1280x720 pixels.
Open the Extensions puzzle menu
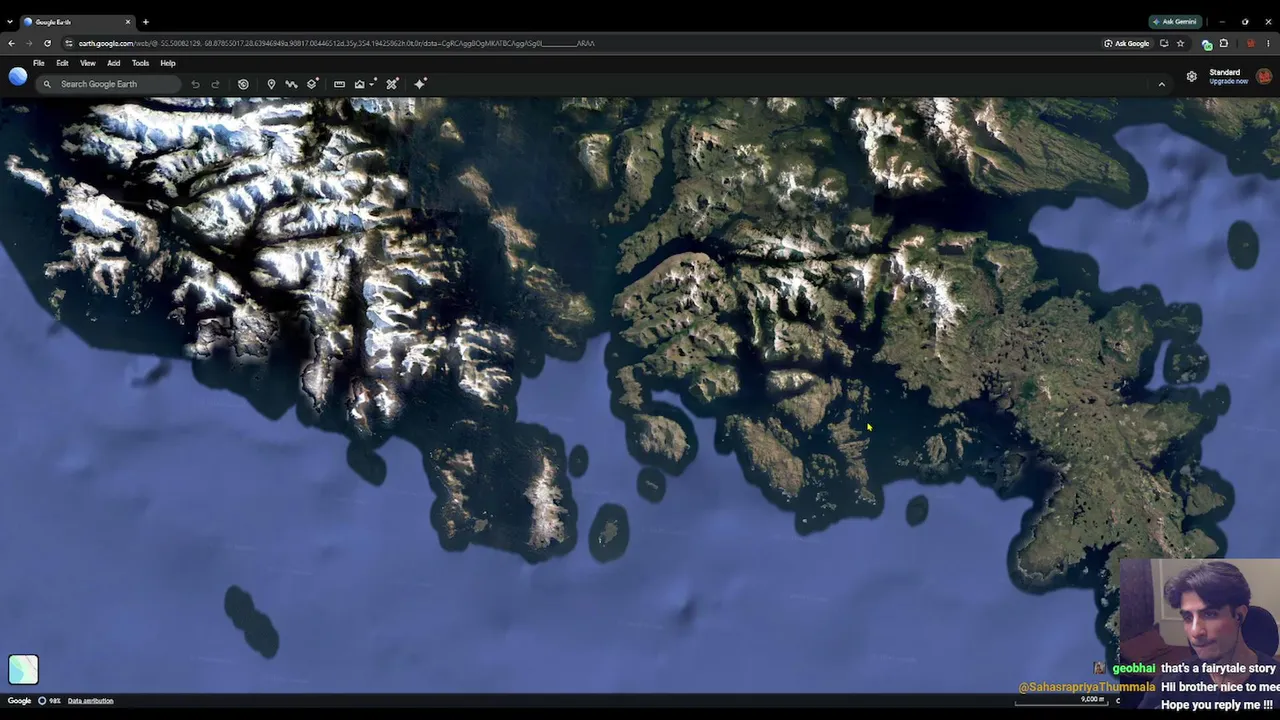click(x=1224, y=43)
